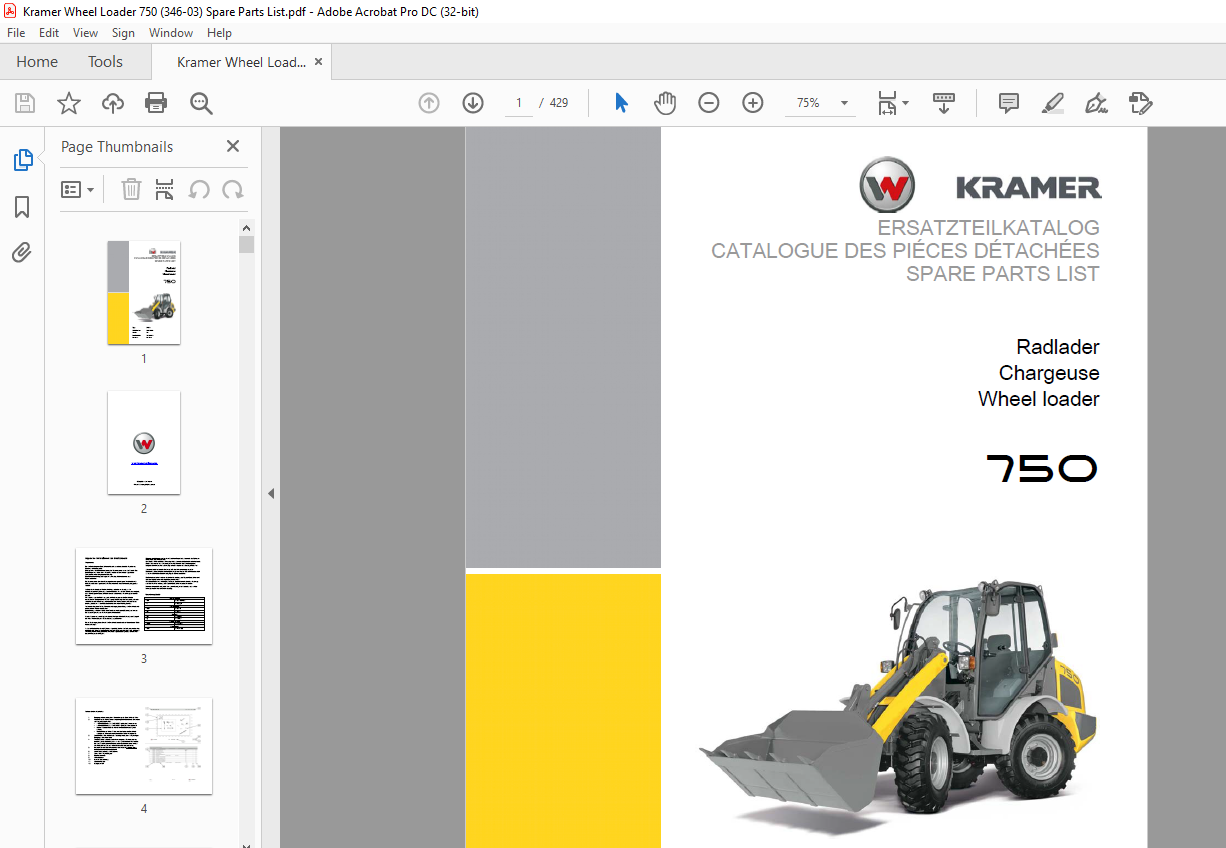Click the 'Page Thumbnails' panel title
Image resolution: width=1226 pixels, height=848 pixels.
[x=117, y=147]
